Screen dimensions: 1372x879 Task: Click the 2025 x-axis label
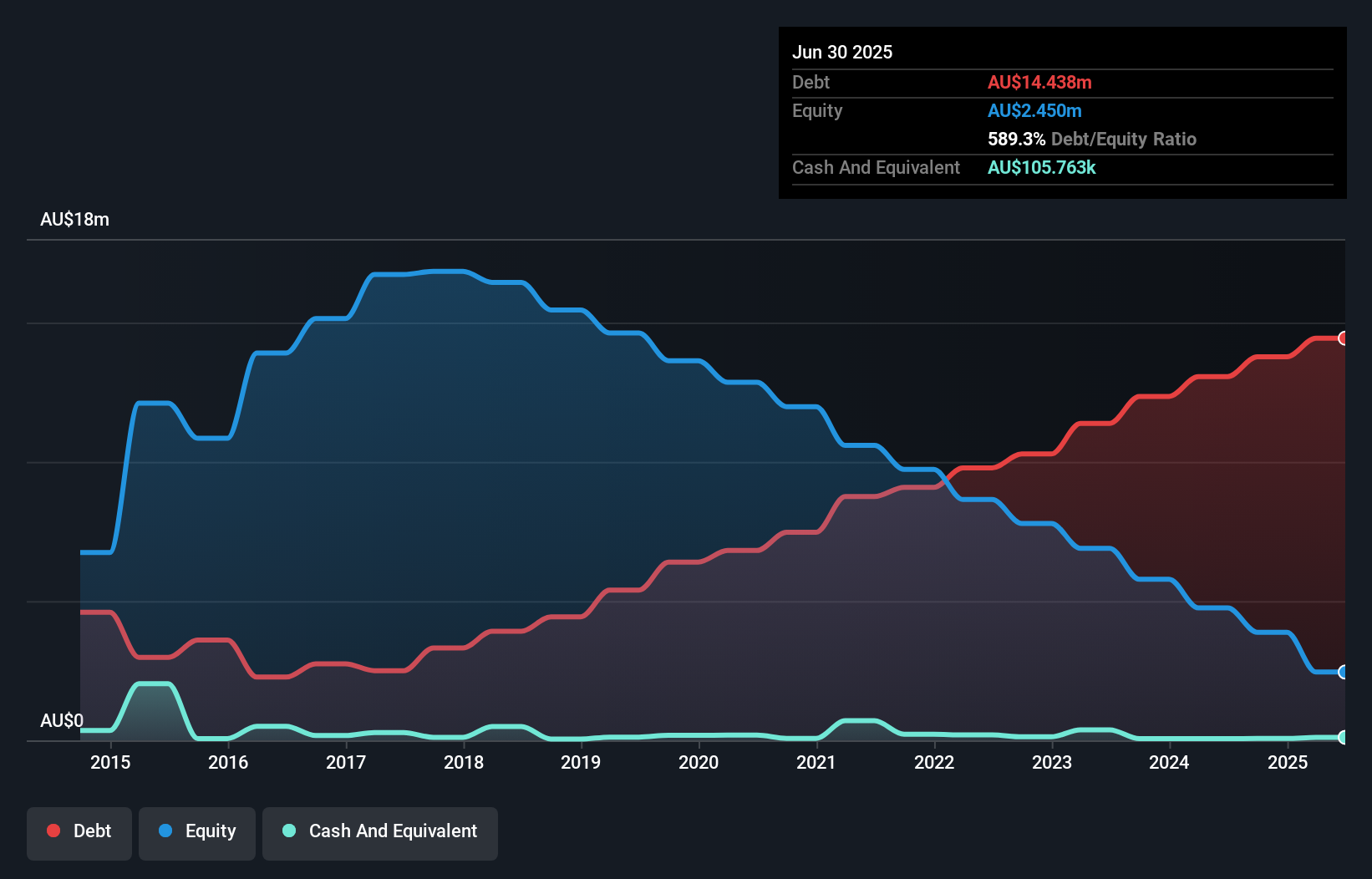click(x=1288, y=762)
